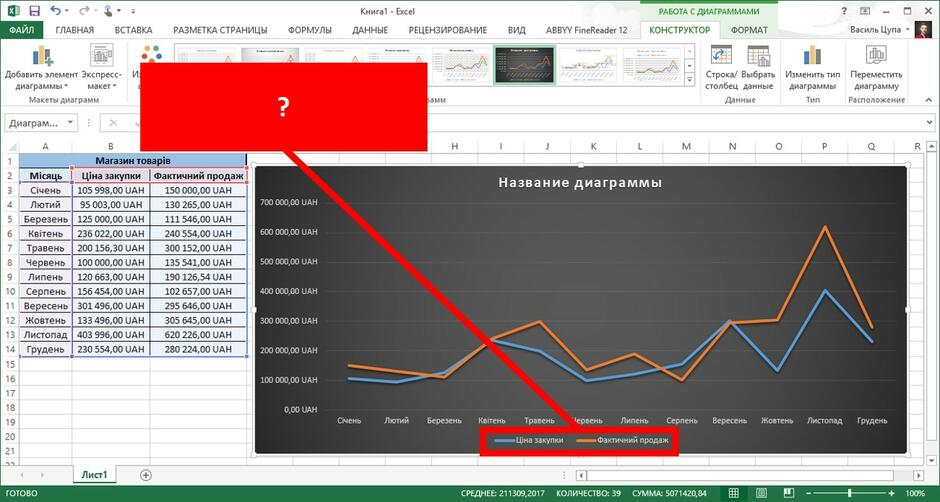Click the Лист1 sheet tab
The width and height of the screenshot is (940, 502).
94,474
